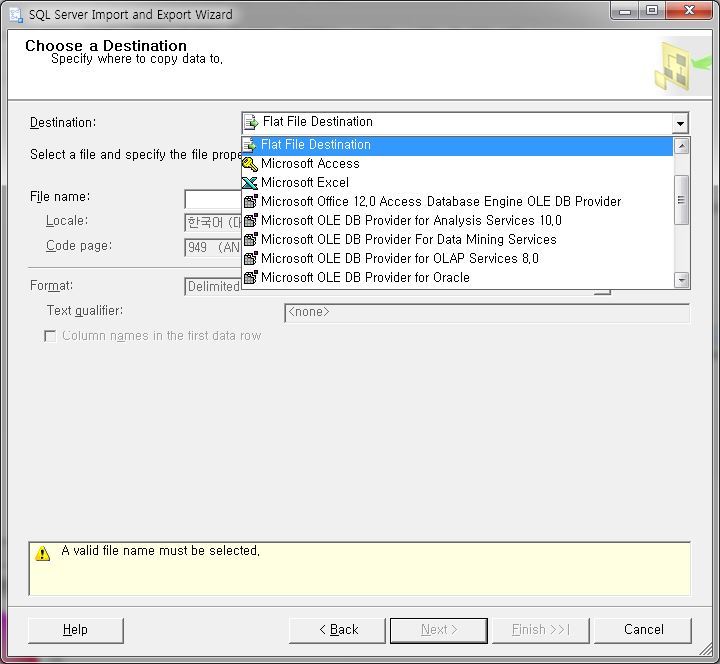The image size is (720, 664).
Task: Click icon beside Office 12.0 Access Database Engine
Action: (250, 201)
